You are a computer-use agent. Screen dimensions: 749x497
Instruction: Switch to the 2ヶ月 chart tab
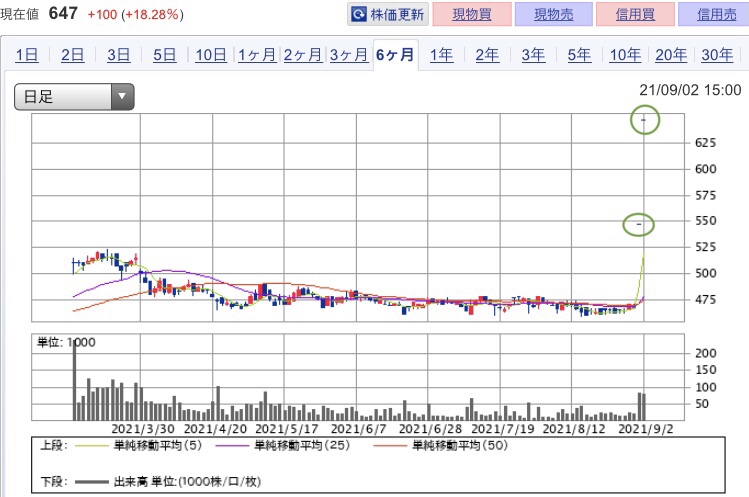(303, 55)
